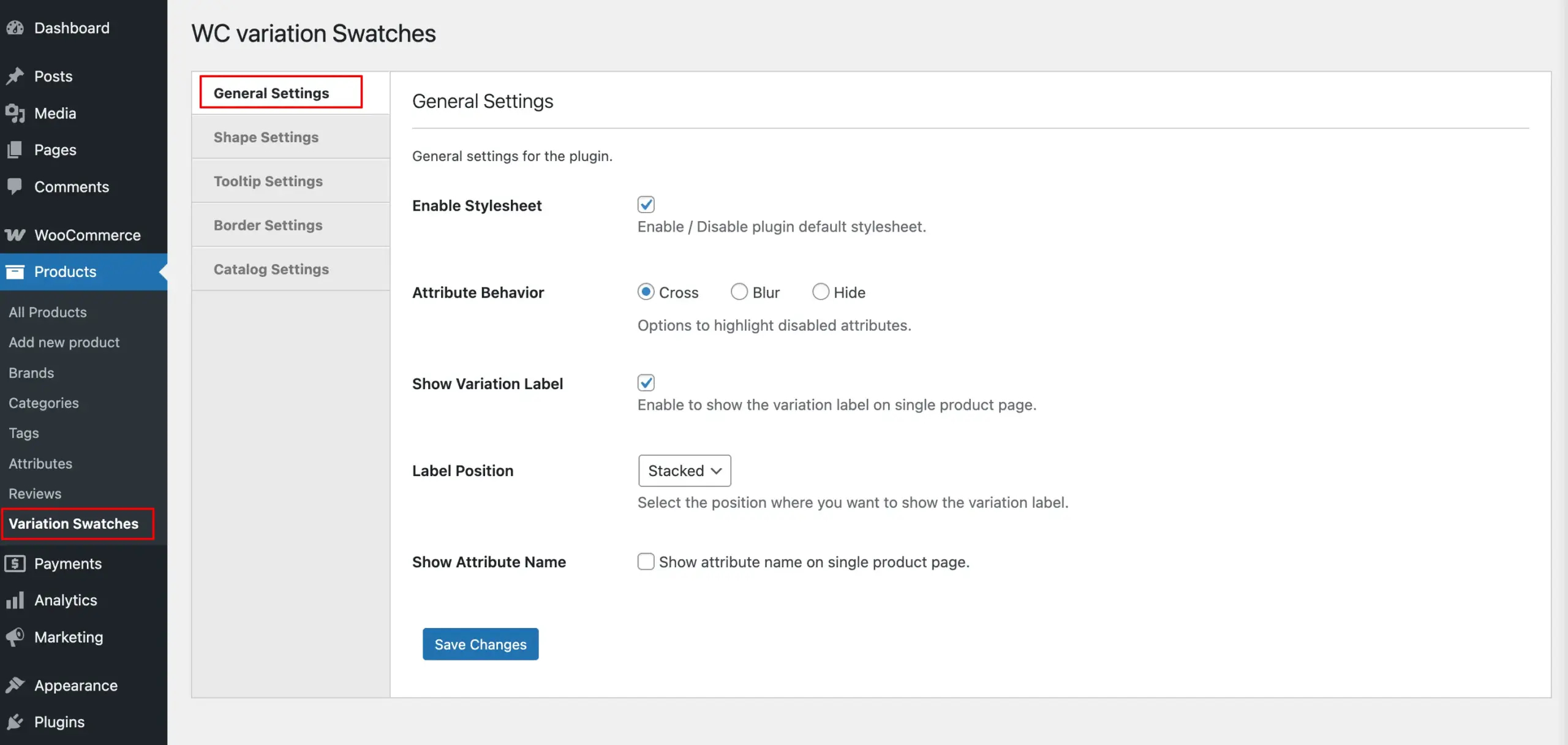Open Variation Swatches from the Products submenu
Viewport: 1568px width, 745px height.
[73, 523]
